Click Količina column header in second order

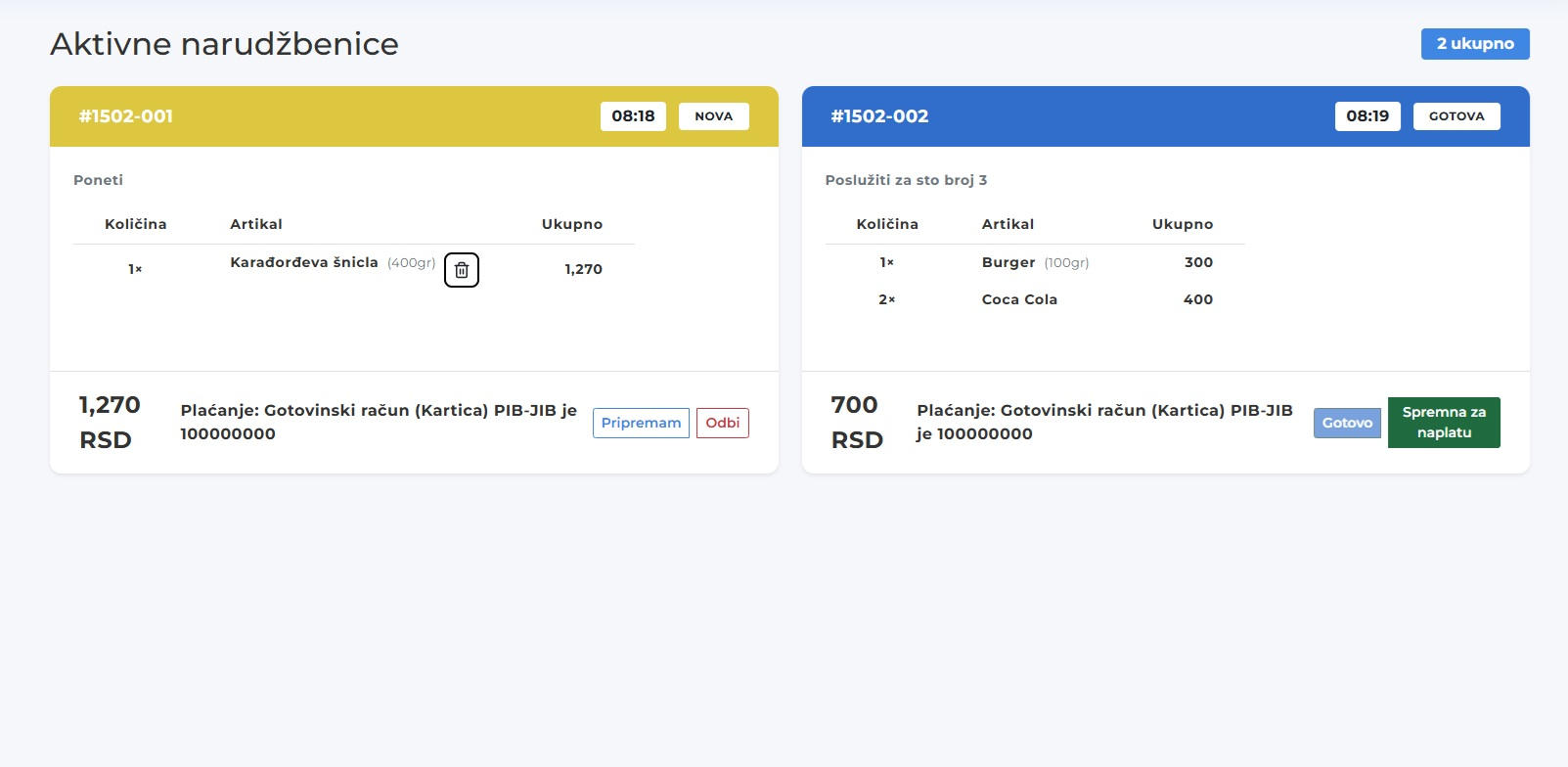[887, 224]
